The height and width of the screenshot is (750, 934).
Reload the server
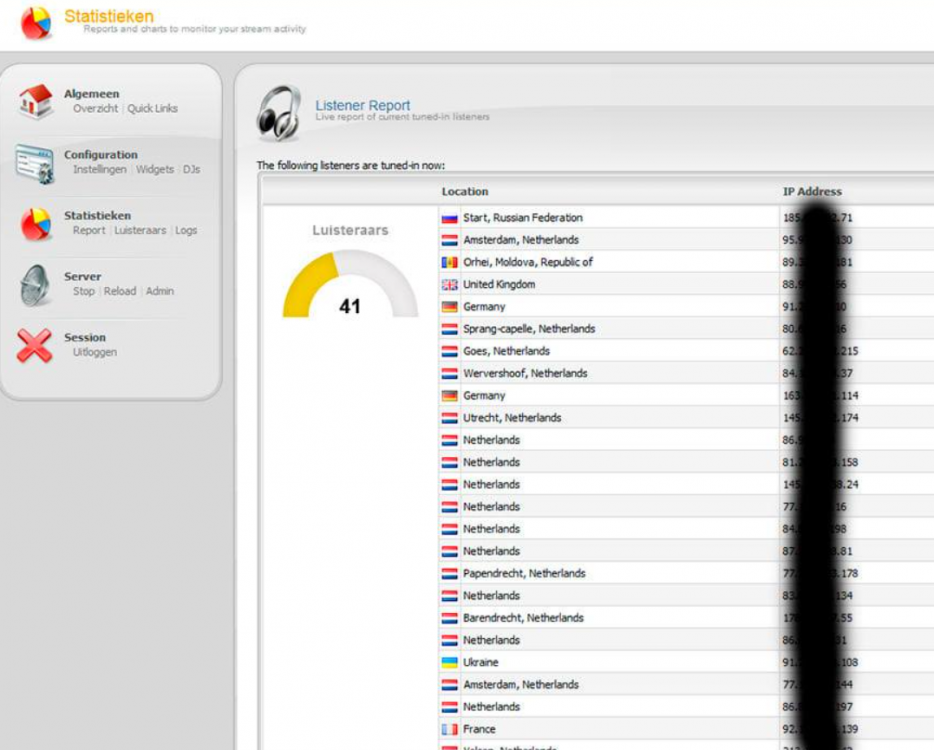pyautogui.click(x=120, y=292)
